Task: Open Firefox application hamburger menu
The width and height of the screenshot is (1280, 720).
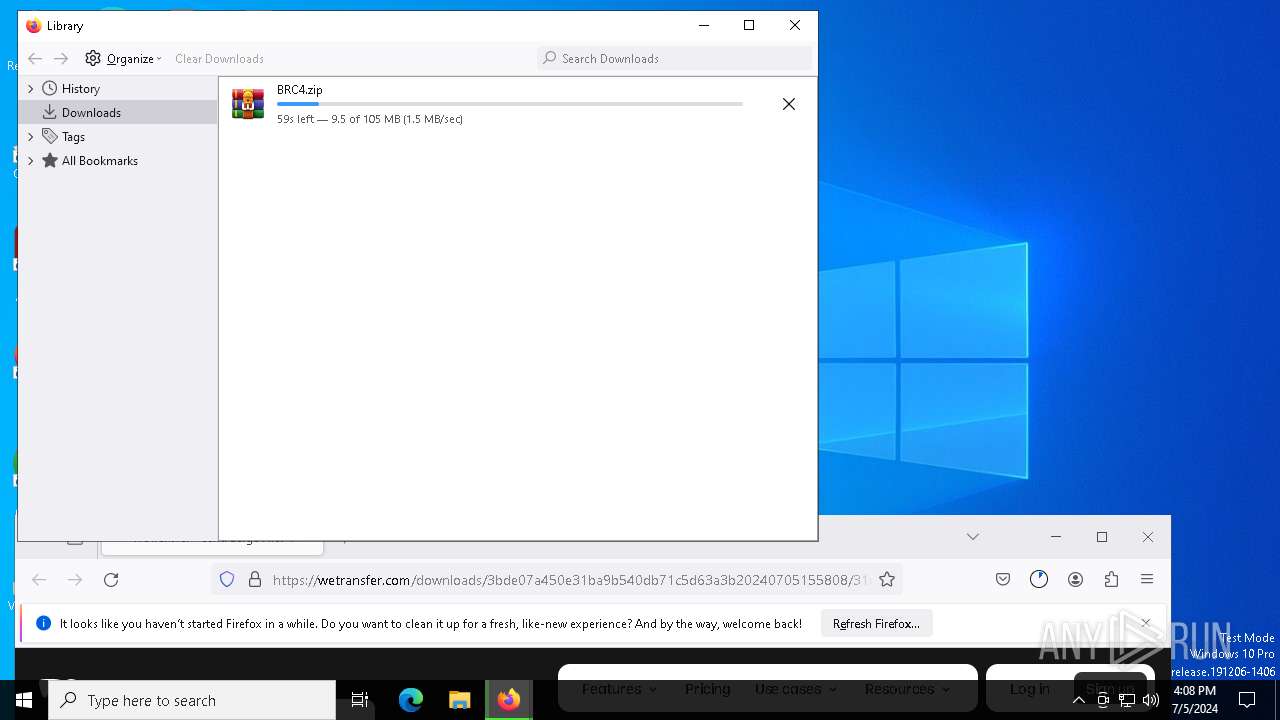Action: click(1147, 579)
